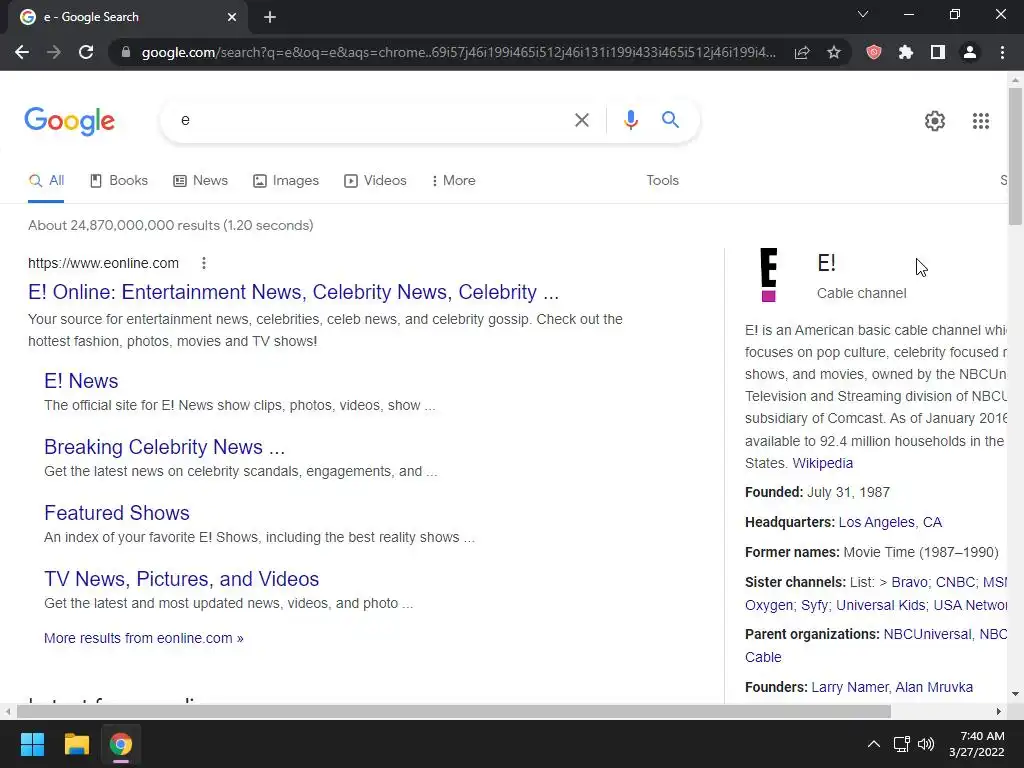
Task: Open options dots next to eonline.com URL
Action: click(x=204, y=263)
